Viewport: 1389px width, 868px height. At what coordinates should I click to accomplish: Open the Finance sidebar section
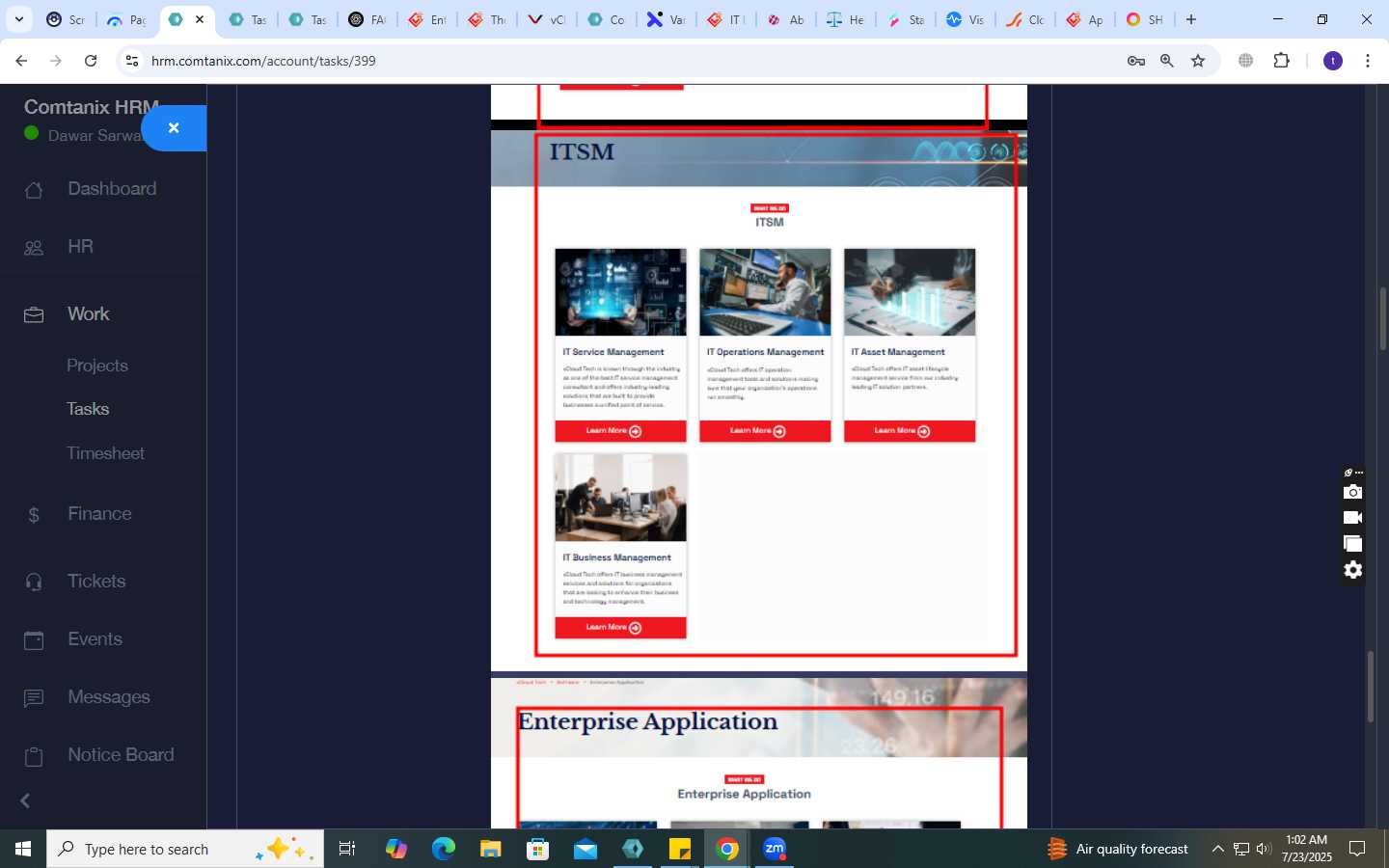pyautogui.click(x=99, y=514)
